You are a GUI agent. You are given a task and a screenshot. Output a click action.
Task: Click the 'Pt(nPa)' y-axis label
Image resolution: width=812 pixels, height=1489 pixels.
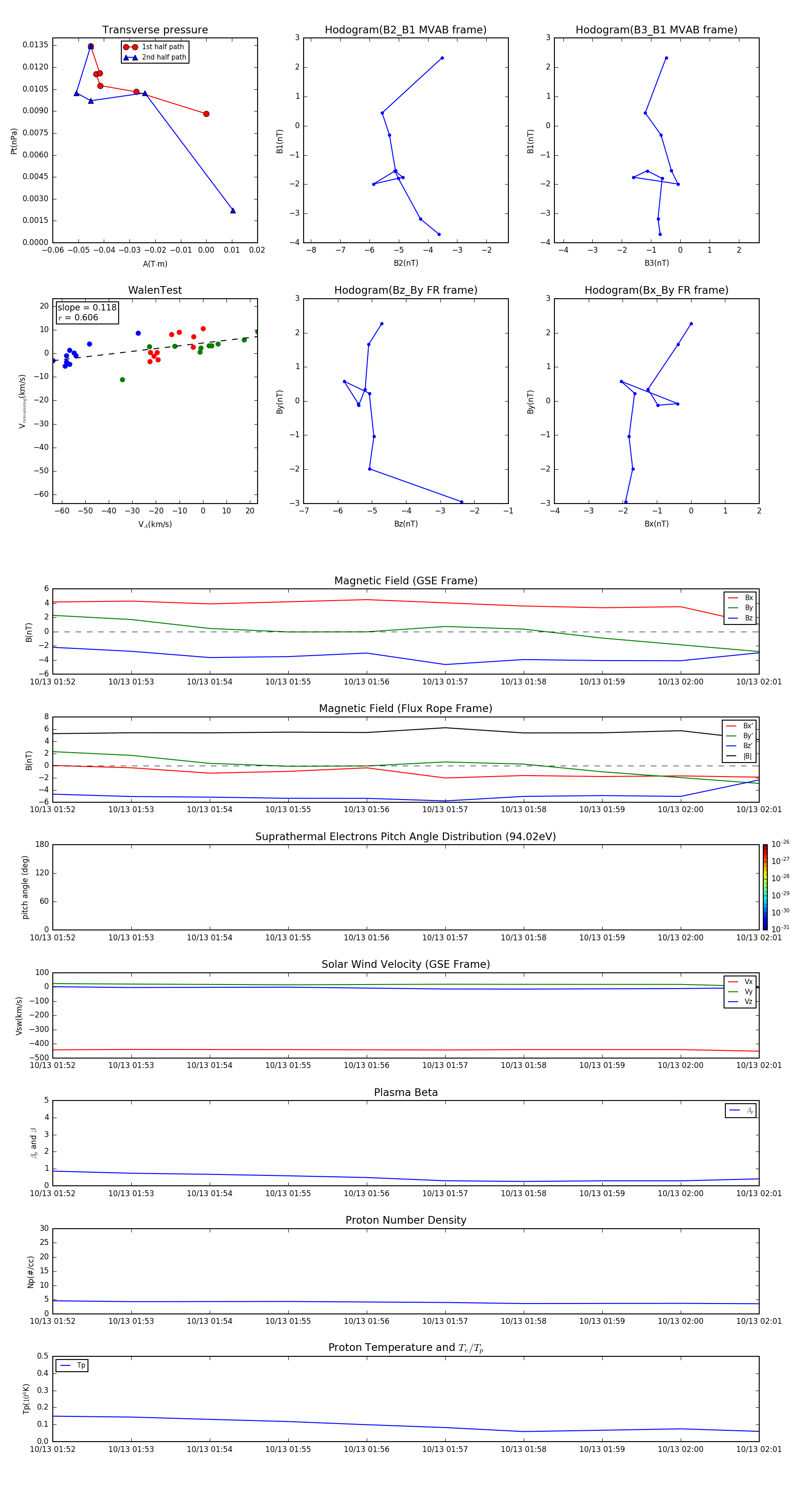click(14, 141)
